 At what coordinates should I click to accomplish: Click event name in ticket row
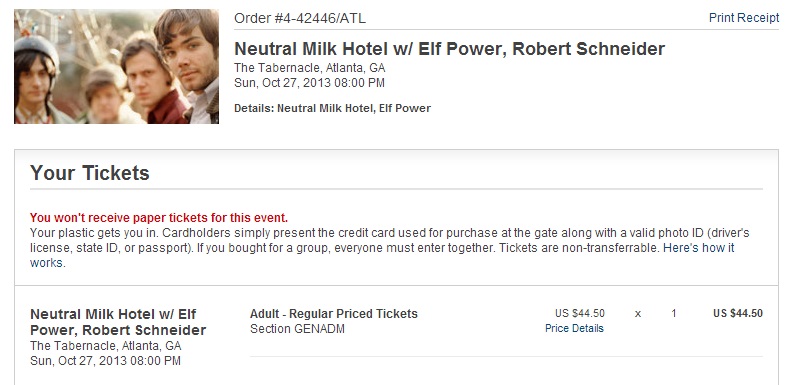coord(118,322)
